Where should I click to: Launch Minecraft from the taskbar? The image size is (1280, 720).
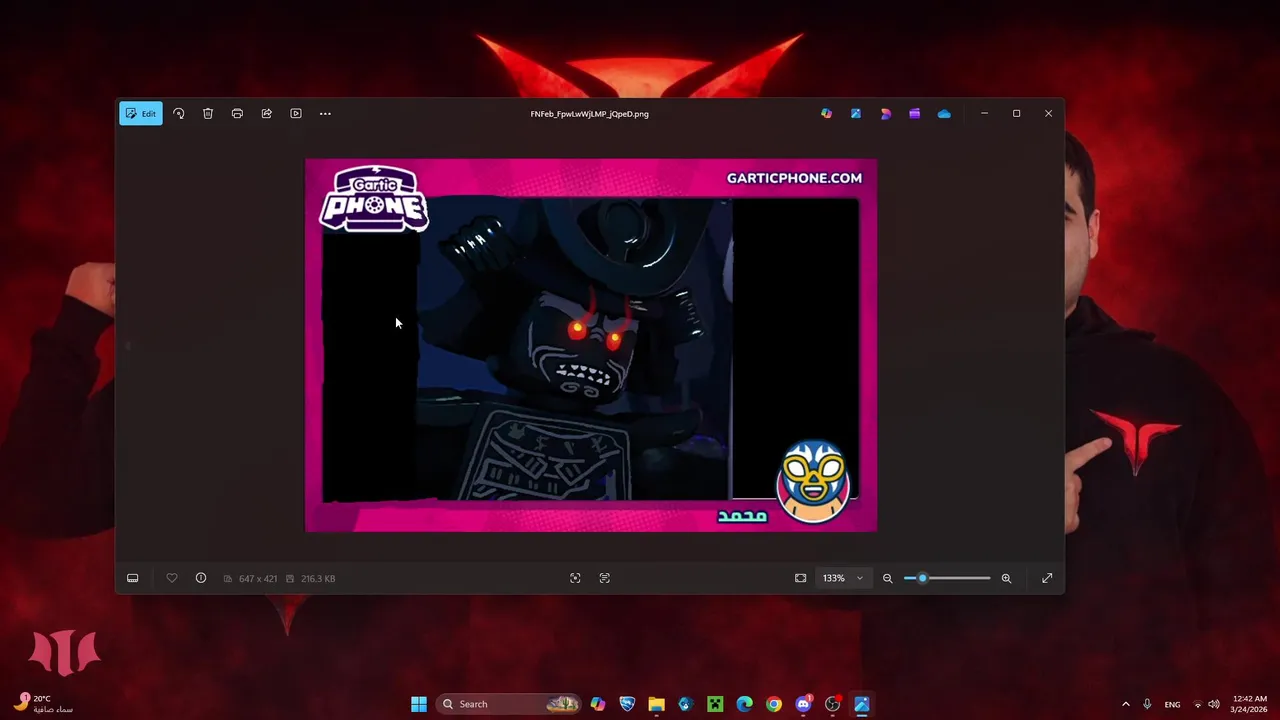click(715, 704)
